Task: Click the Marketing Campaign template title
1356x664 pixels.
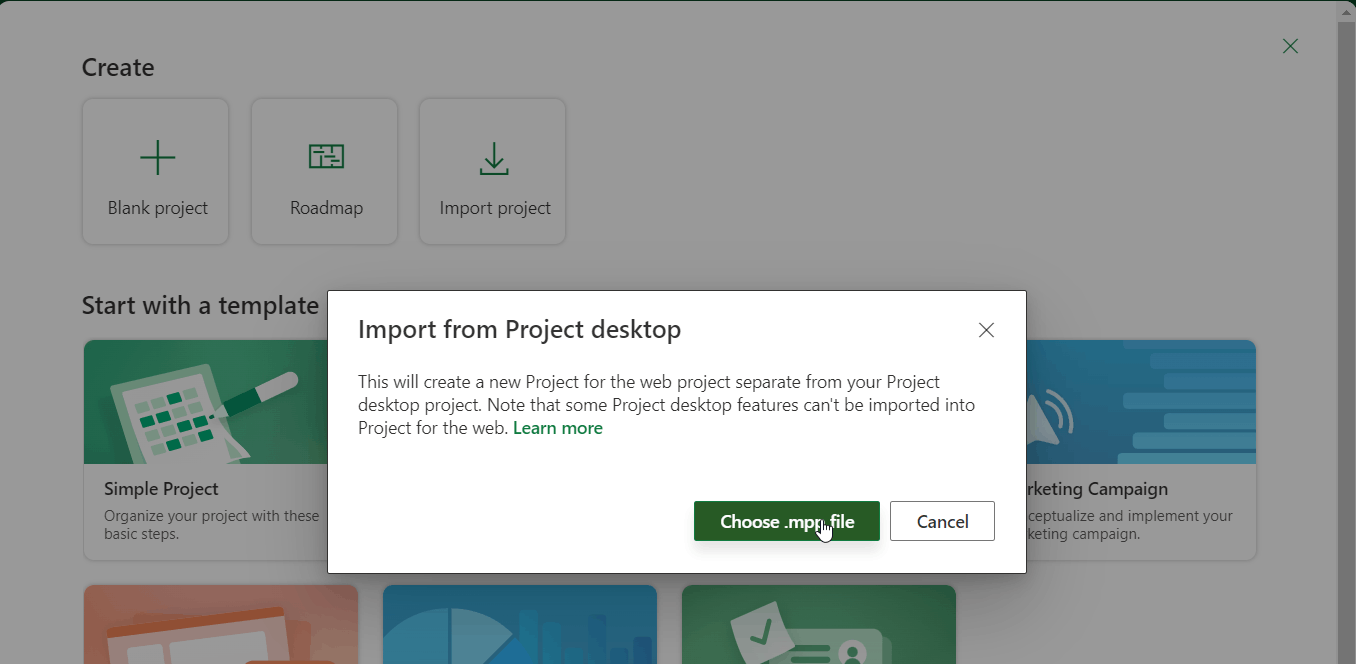Action: (x=1097, y=489)
